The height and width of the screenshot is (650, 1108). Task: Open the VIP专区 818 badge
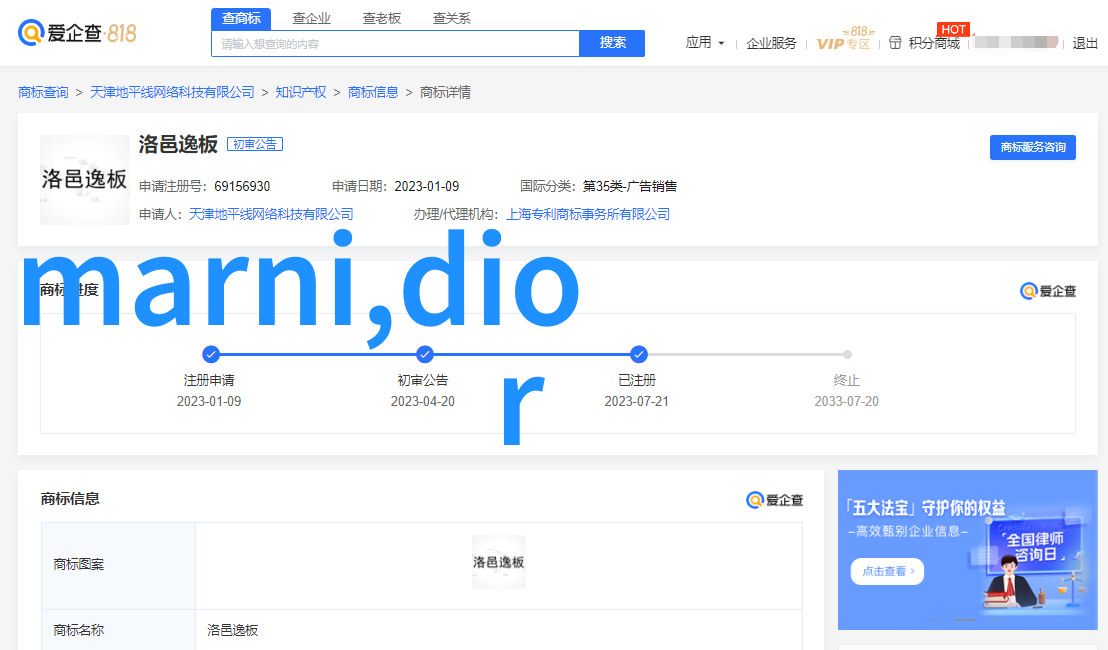[843, 41]
